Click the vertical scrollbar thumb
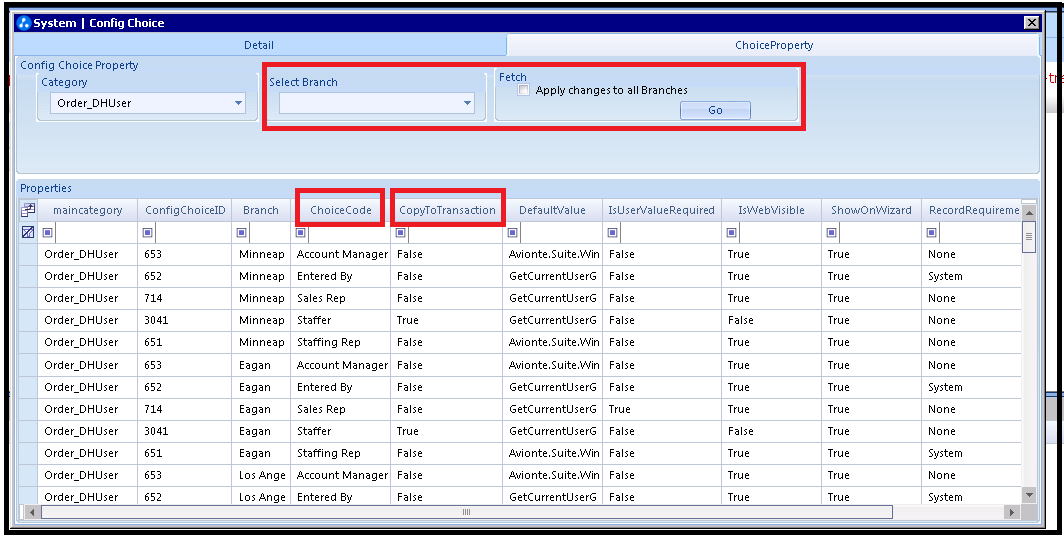The width and height of the screenshot is (1064, 539). 1029,236
